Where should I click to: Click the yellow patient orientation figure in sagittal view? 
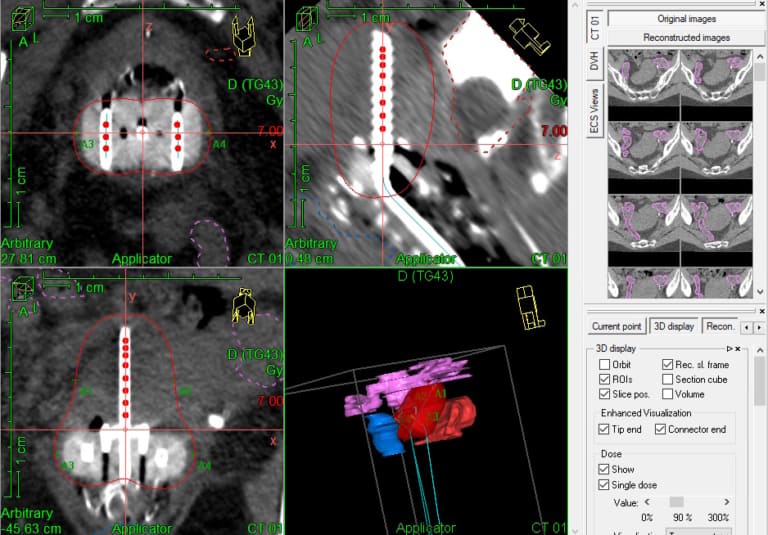point(529,37)
